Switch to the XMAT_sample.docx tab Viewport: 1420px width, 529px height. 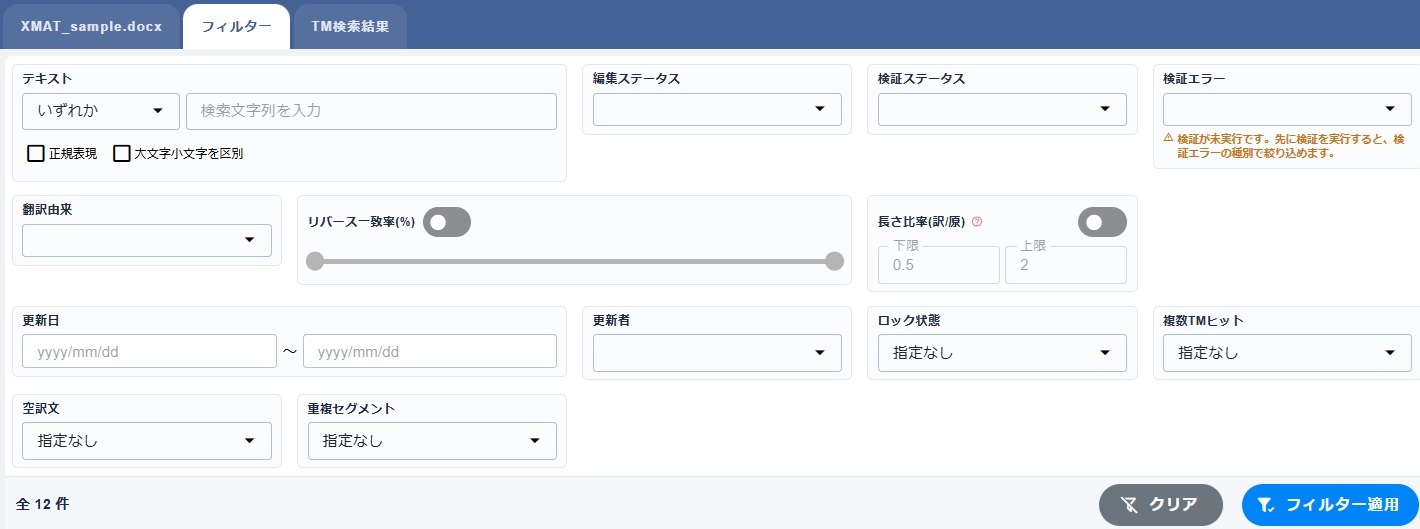pos(91,27)
